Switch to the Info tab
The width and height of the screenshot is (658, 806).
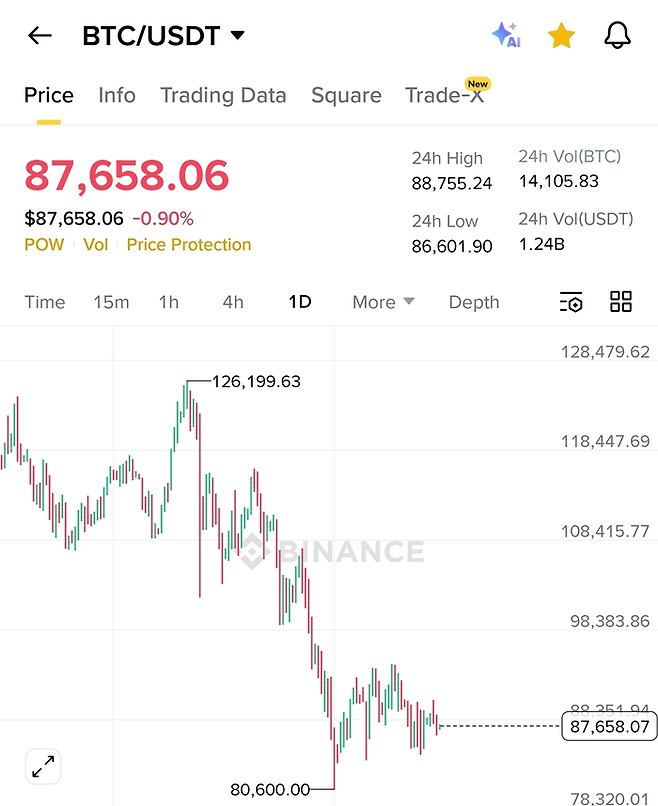pos(117,96)
